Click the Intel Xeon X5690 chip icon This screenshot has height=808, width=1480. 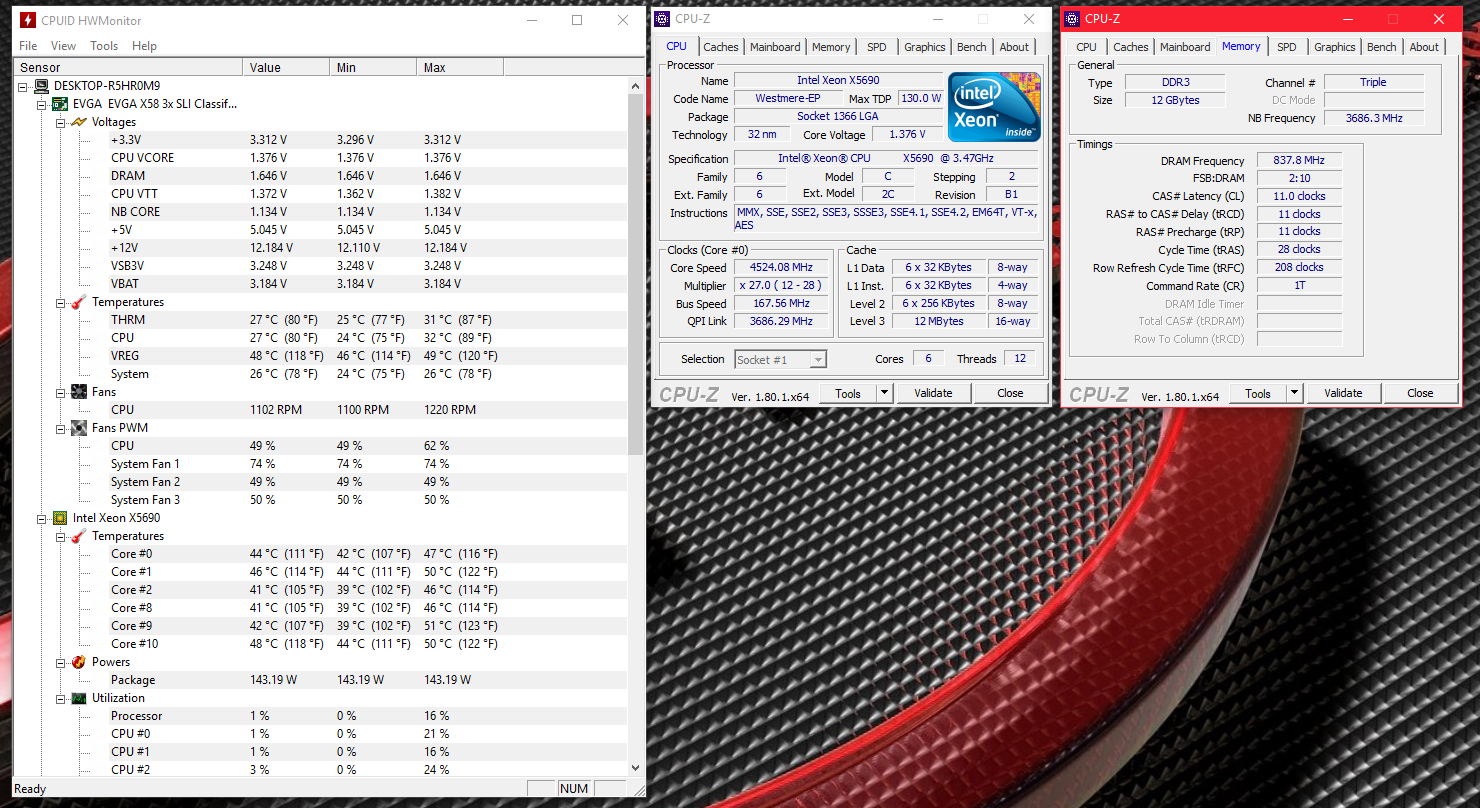pyautogui.click(x=60, y=518)
